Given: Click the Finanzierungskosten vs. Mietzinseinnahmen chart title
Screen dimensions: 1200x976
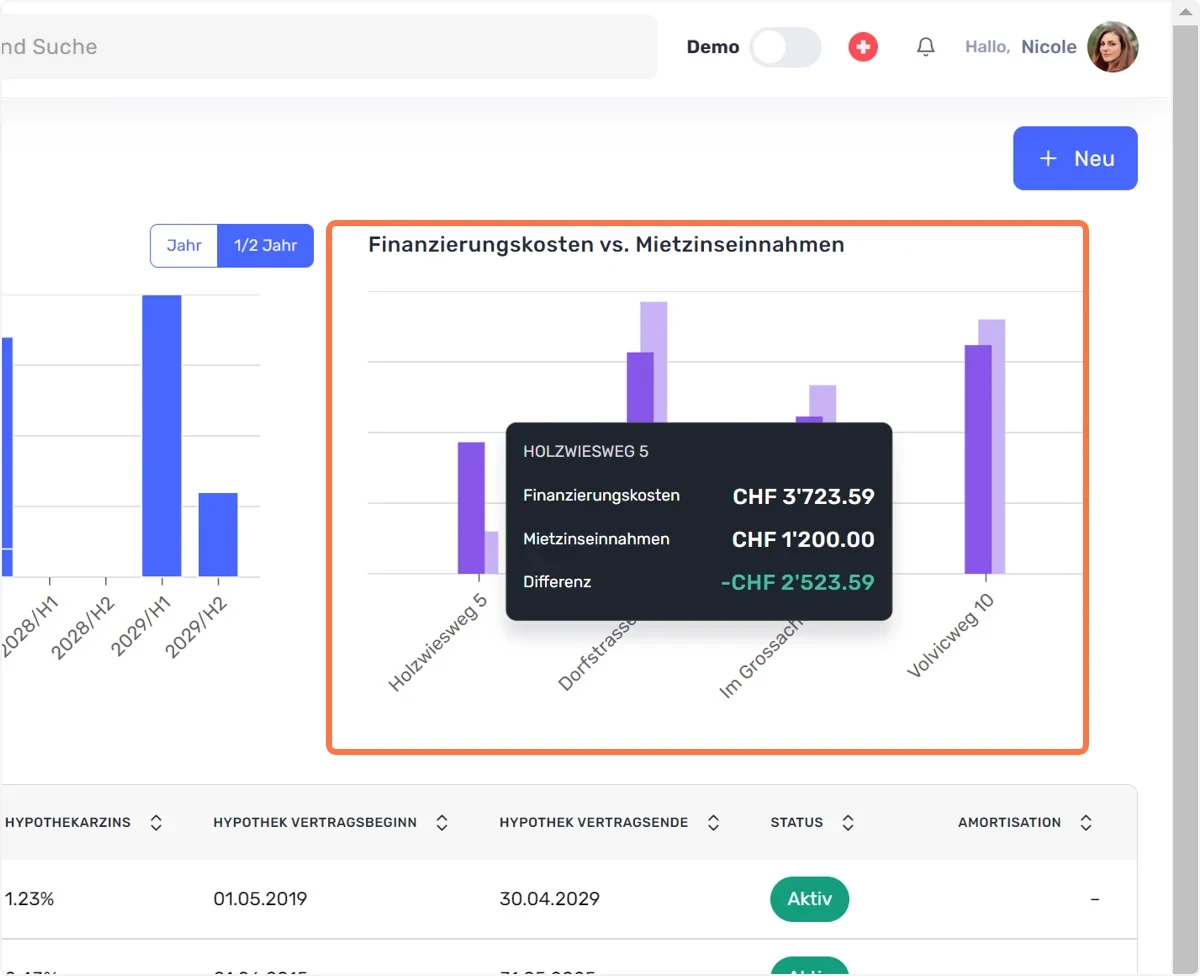Looking at the screenshot, I should 606,244.
